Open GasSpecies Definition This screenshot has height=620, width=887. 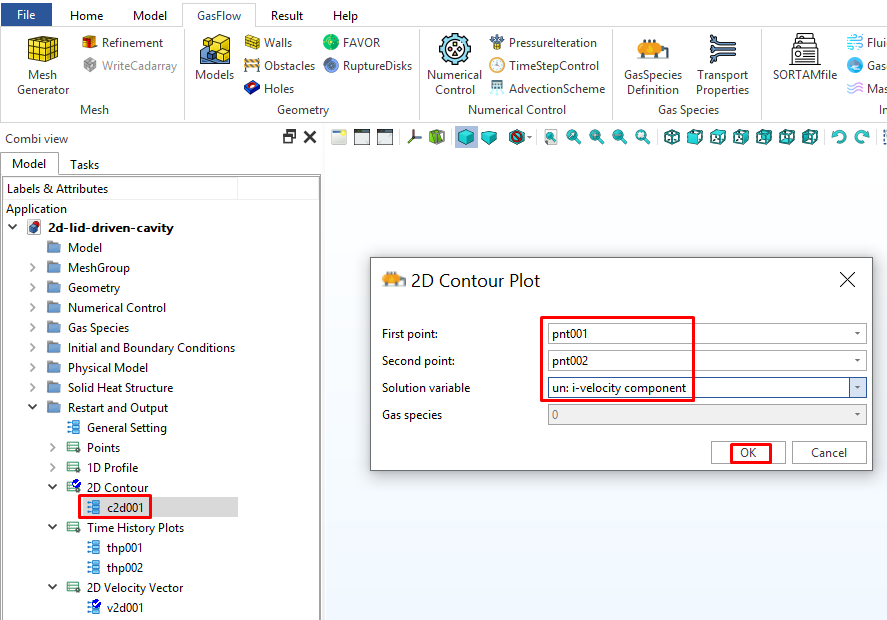[652, 64]
